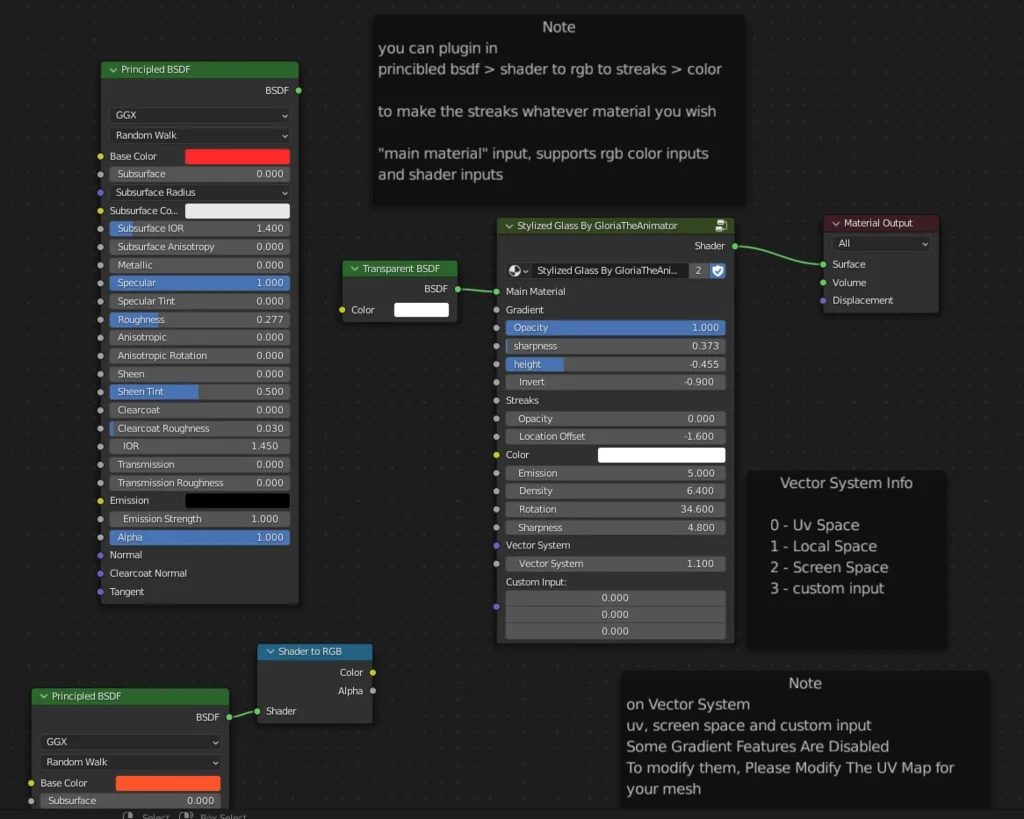Collapse the Material Output node header
The width and height of the screenshot is (1024, 819).
tap(835, 223)
